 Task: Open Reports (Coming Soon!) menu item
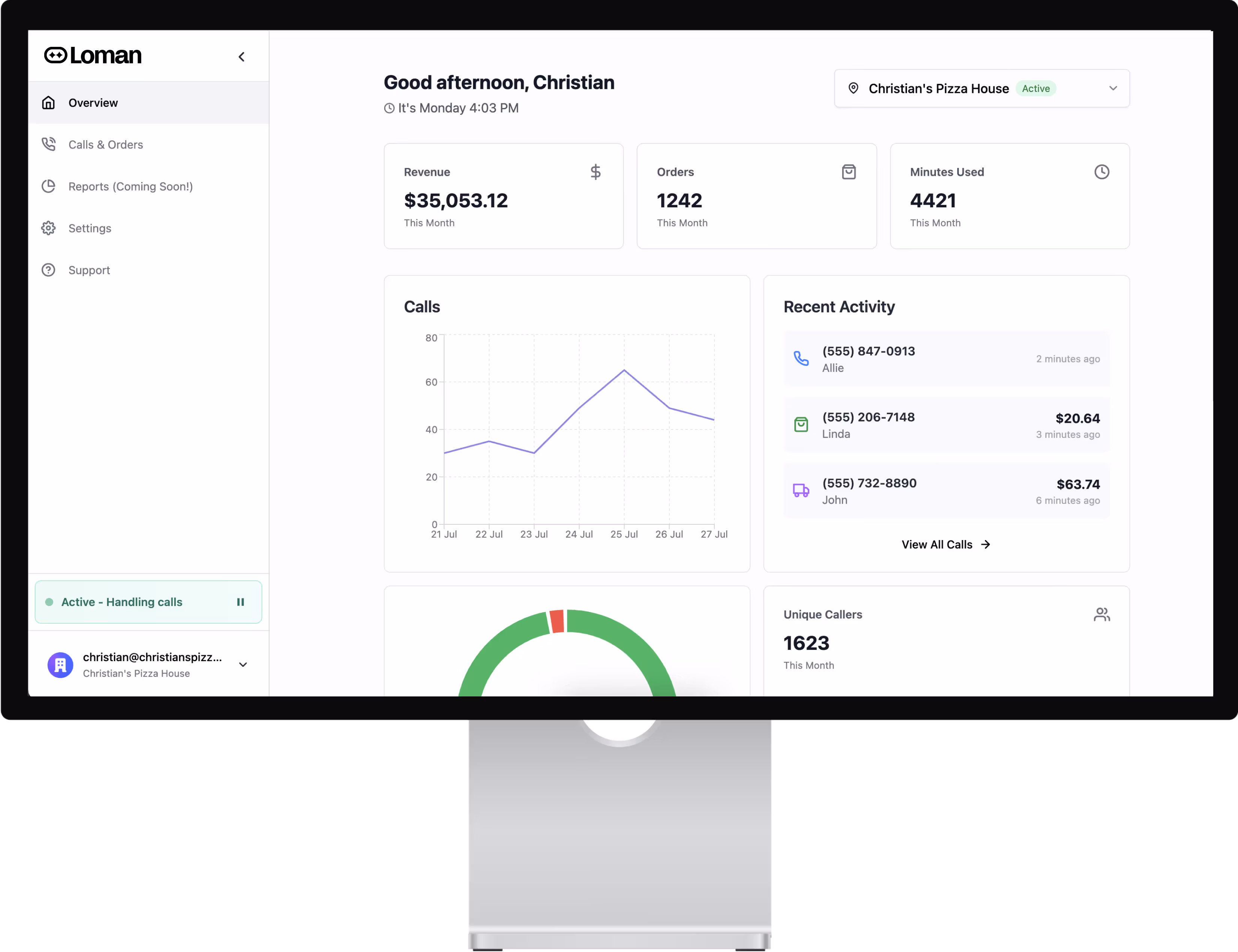tap(148, 186)
